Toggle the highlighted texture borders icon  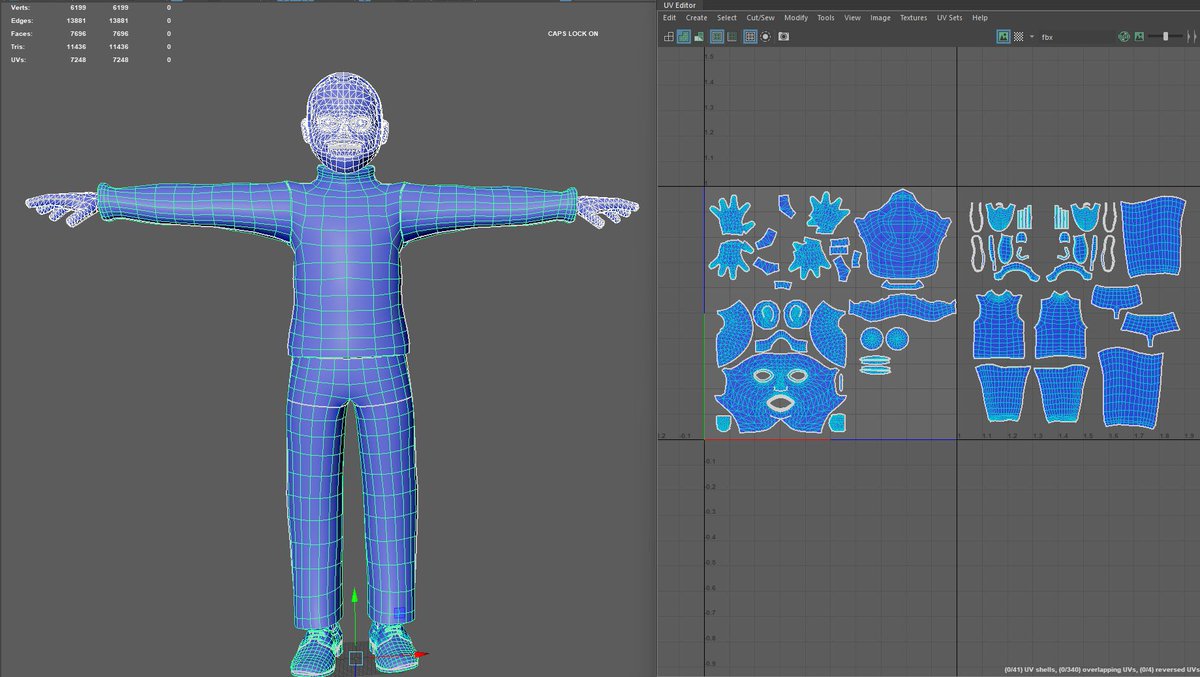(716, 36)
